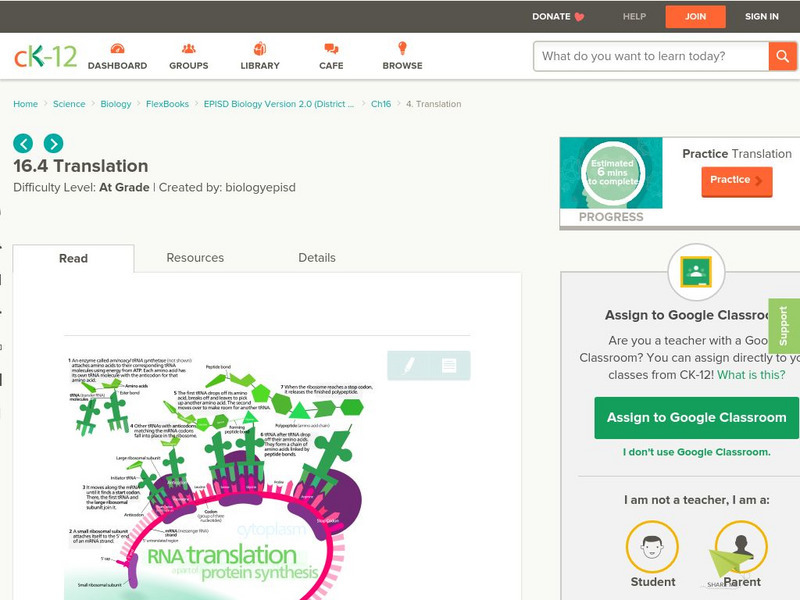The height and width of the screenshot is (600, 800).
Task: Choose the Student role icon
Action: [x=652, y=547]
